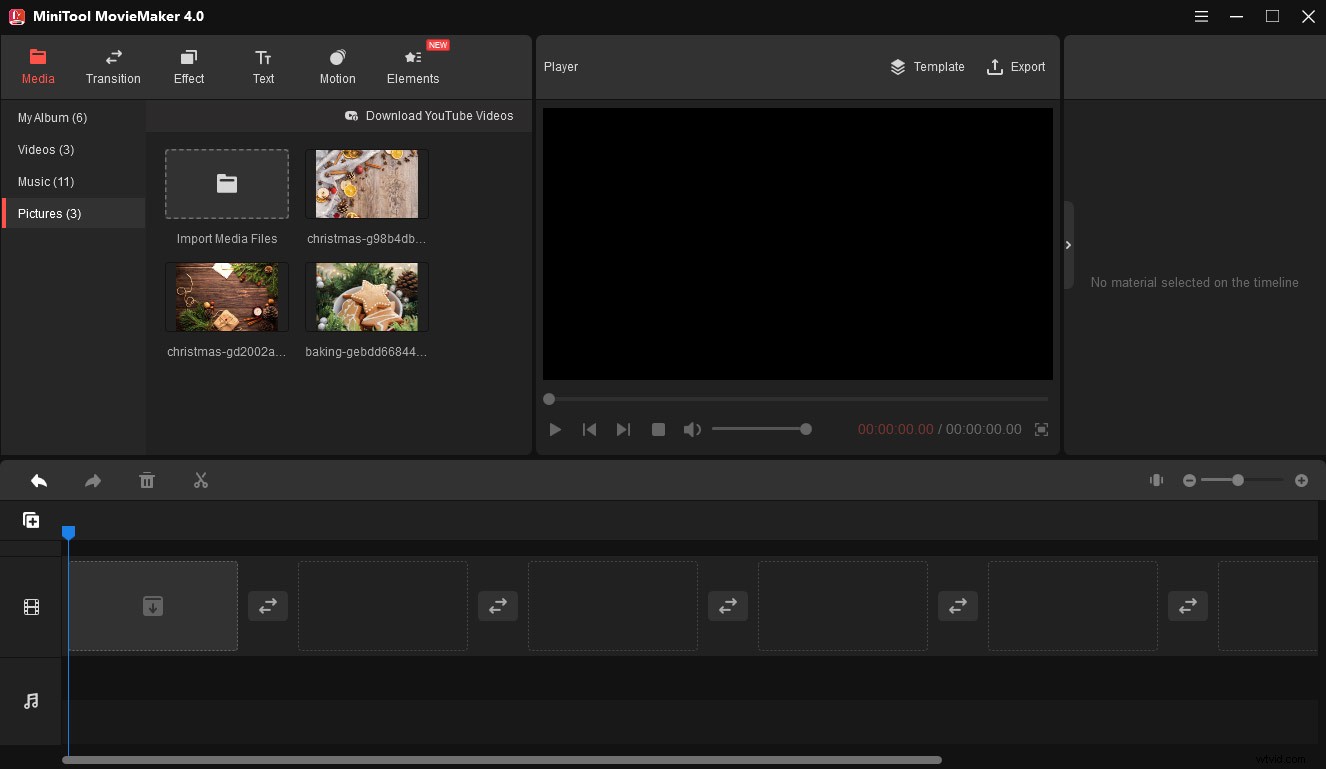Click the add-to-timeline icon at timeline top-left
The width and height of the screenshot is (1326, 769).
31,519
